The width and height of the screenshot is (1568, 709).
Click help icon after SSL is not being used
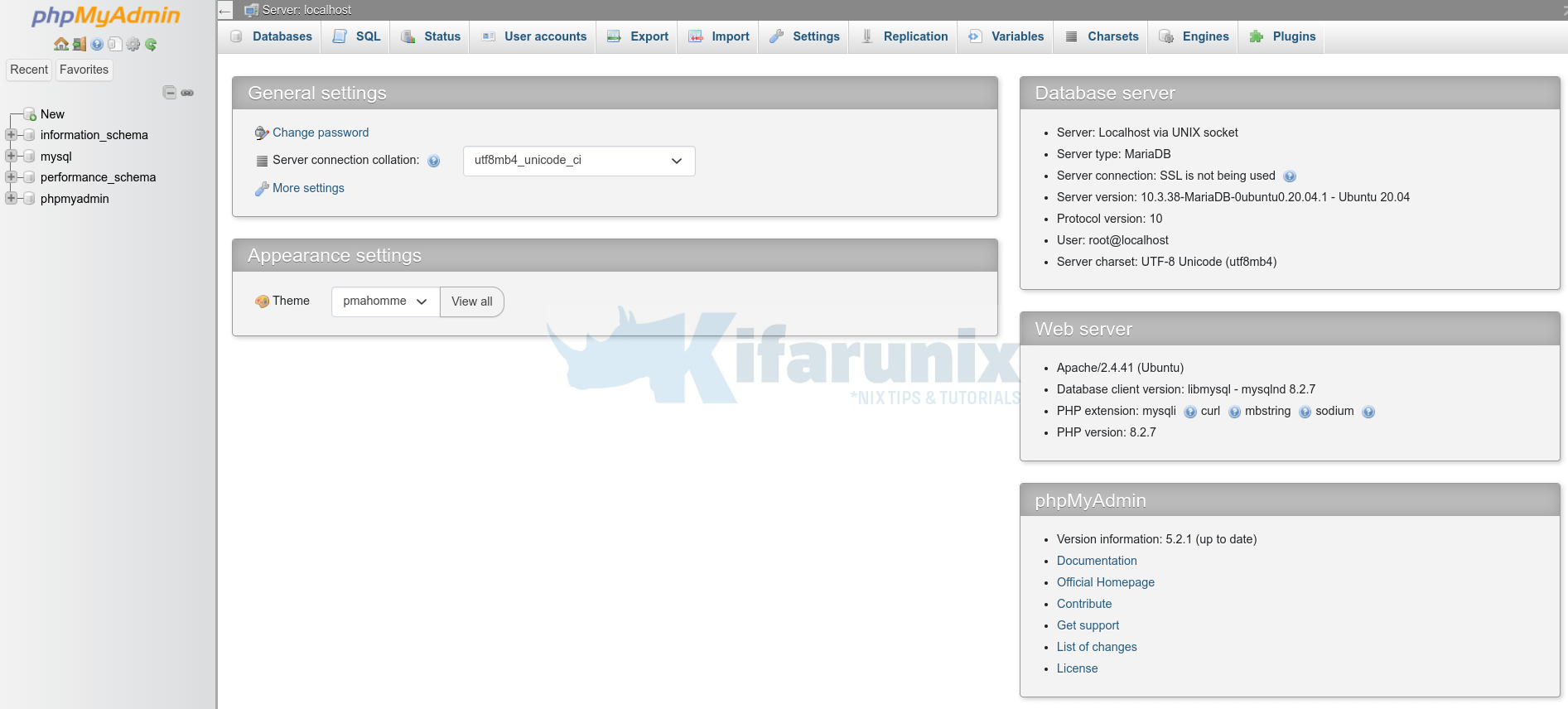pos(1290,176)
